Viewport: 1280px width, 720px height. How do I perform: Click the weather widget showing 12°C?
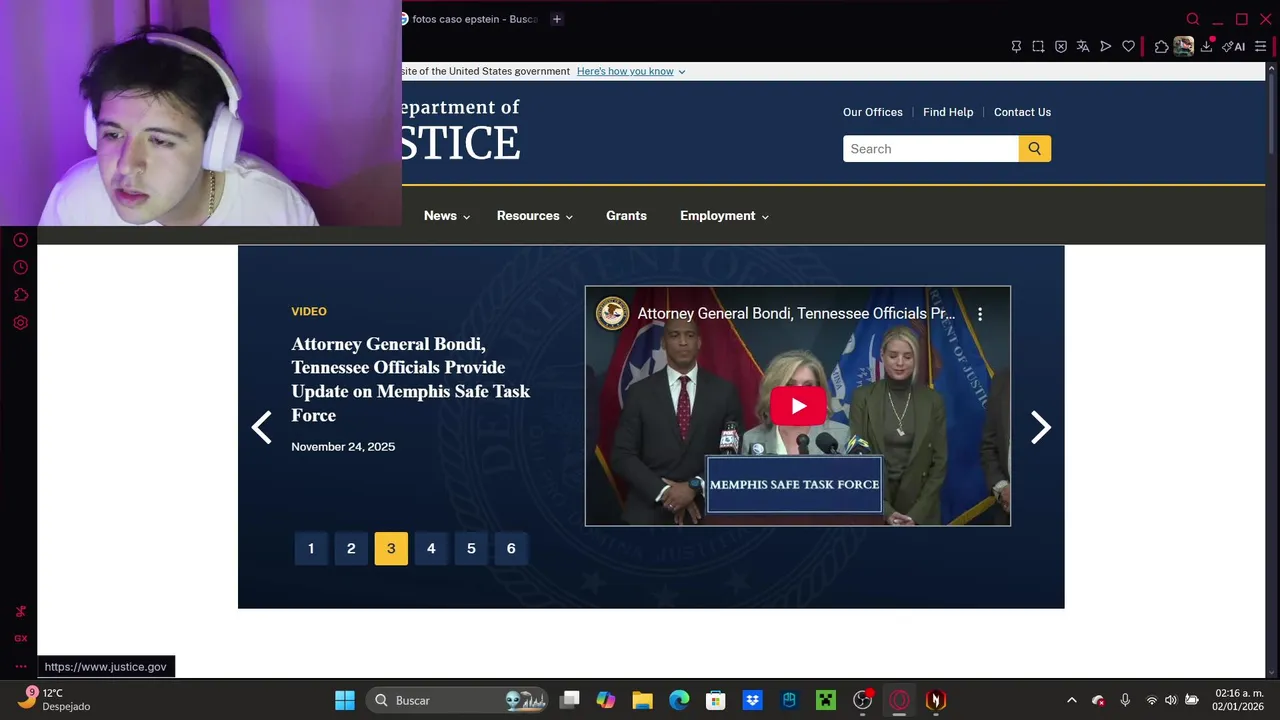55,699
